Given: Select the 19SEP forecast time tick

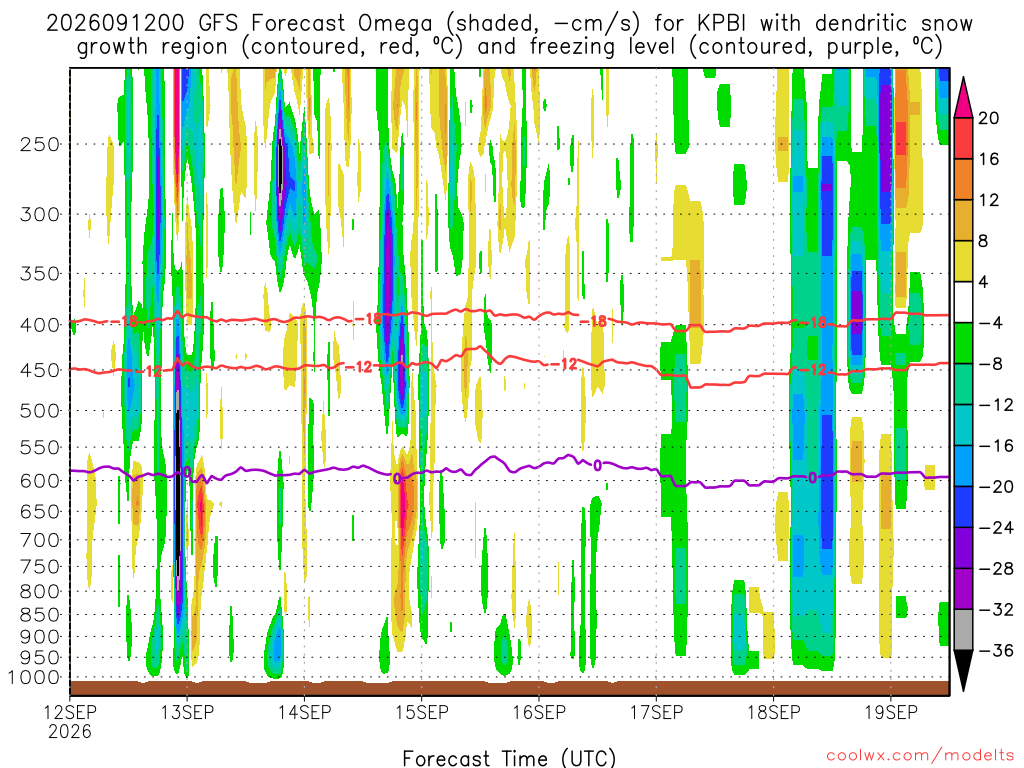Looking at the screenshot, I should click(x=891, y=711).
